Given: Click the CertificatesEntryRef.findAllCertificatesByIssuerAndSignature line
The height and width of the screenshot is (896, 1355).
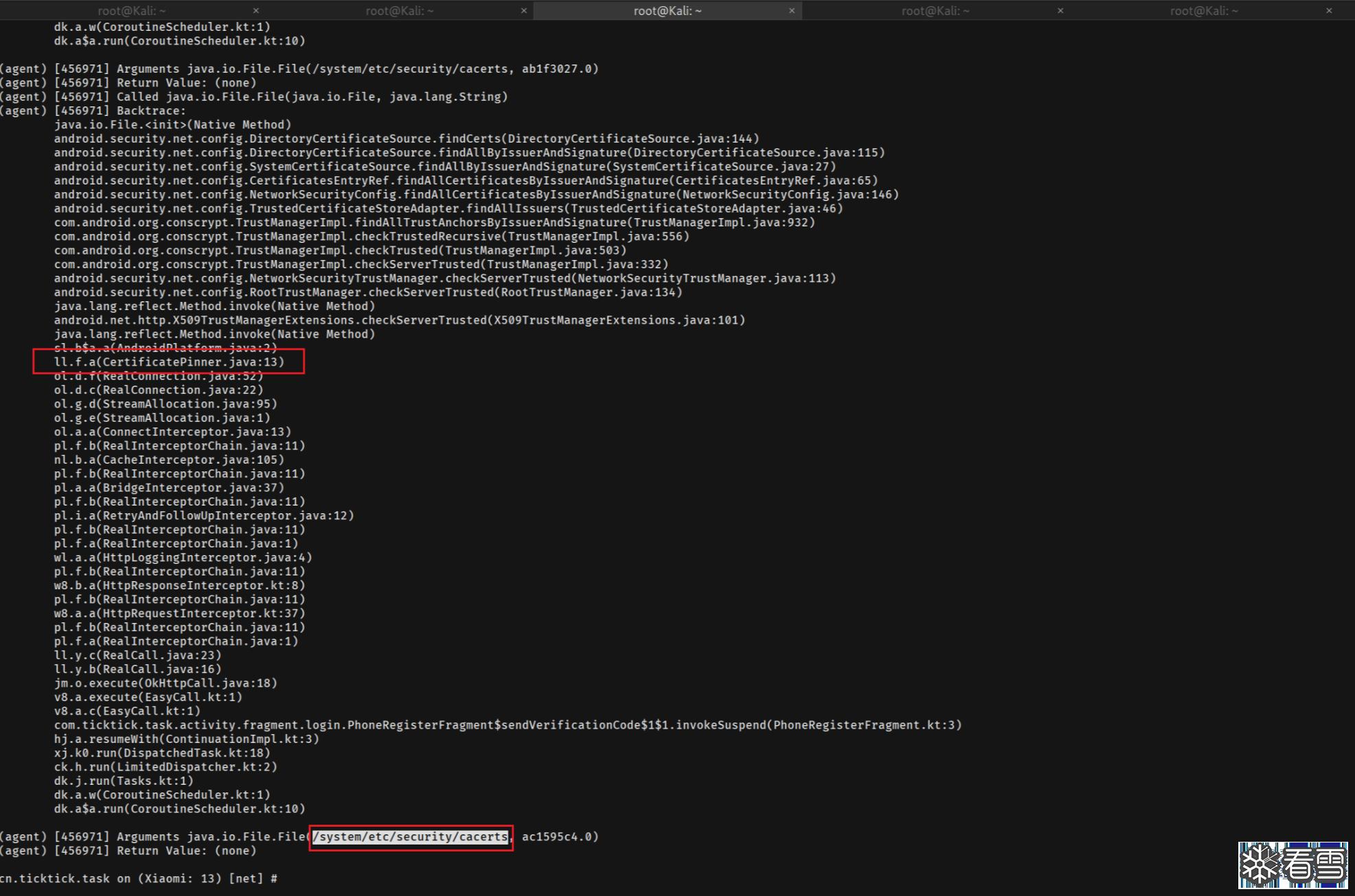Looking at the screenshot, I should (466, 180).
